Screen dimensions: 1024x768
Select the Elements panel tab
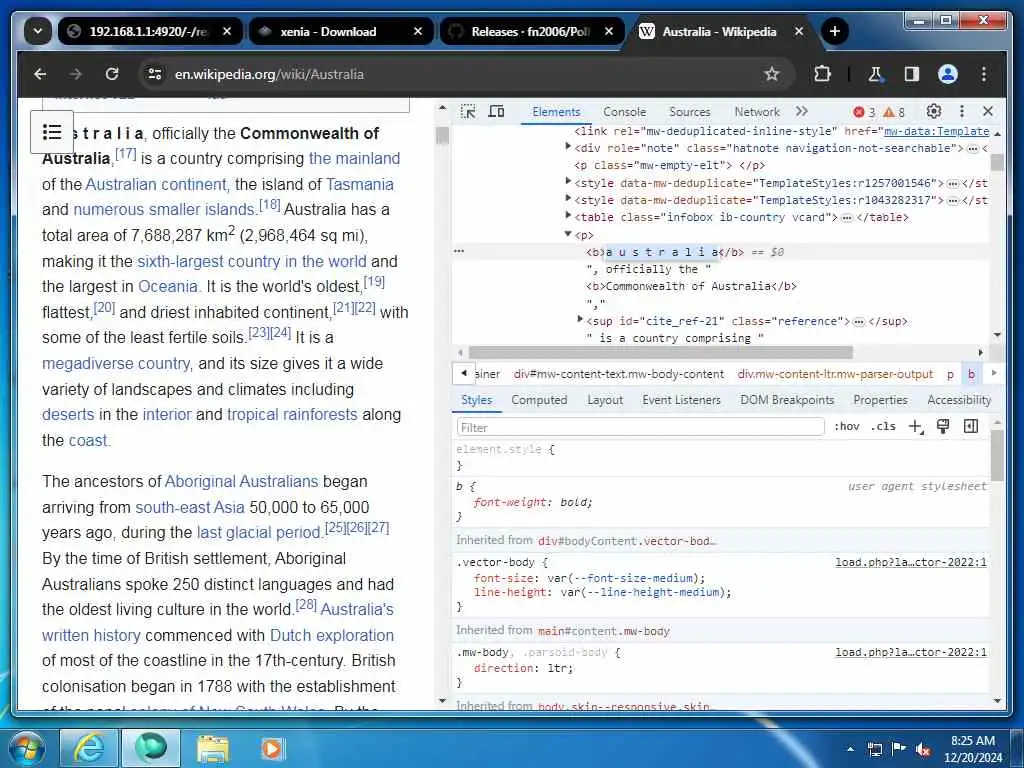coord(556,112)
